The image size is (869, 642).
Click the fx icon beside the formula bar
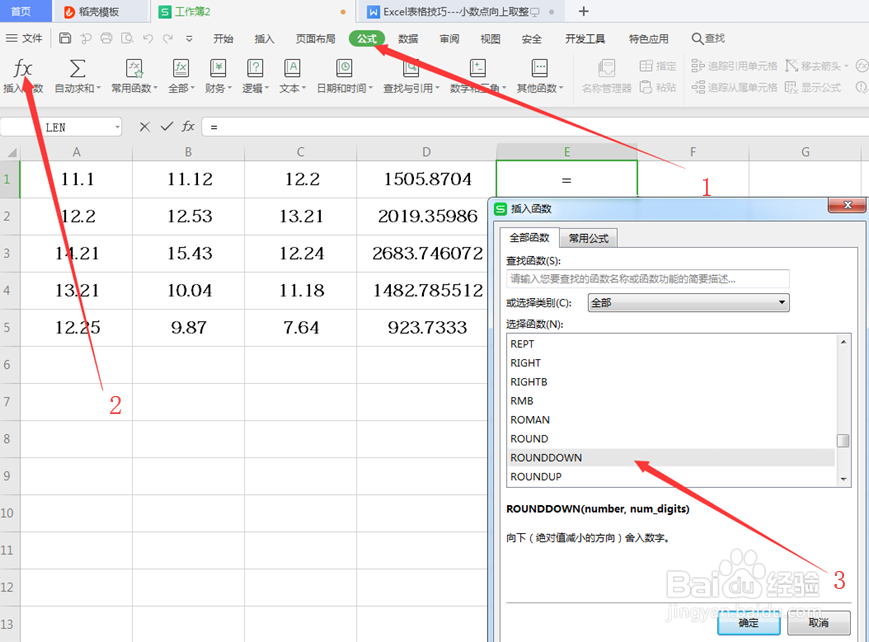pyautogui.click(x=188, y=126)
